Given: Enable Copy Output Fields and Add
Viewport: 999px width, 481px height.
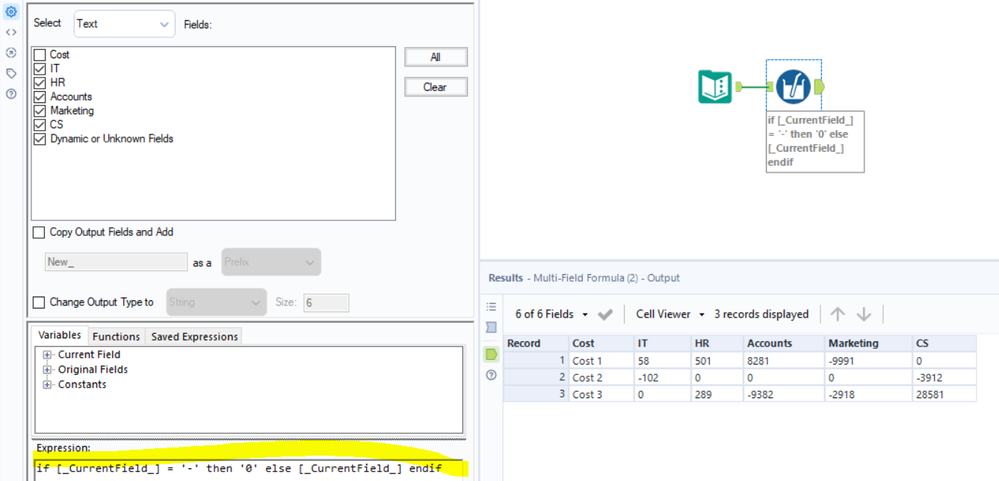Looking at the screenshot, I should pos(39,233).
